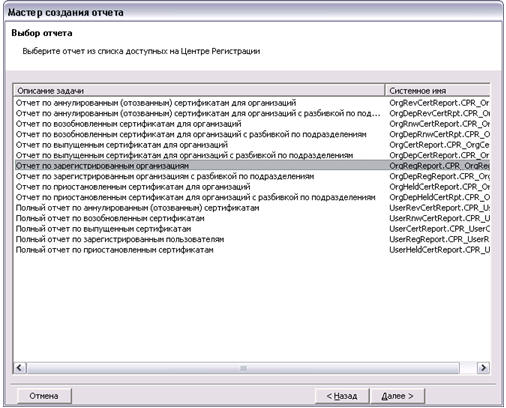
Task: Select Полный отчет по зарегистрированным пользователям
Action: (x=252, y=239)
